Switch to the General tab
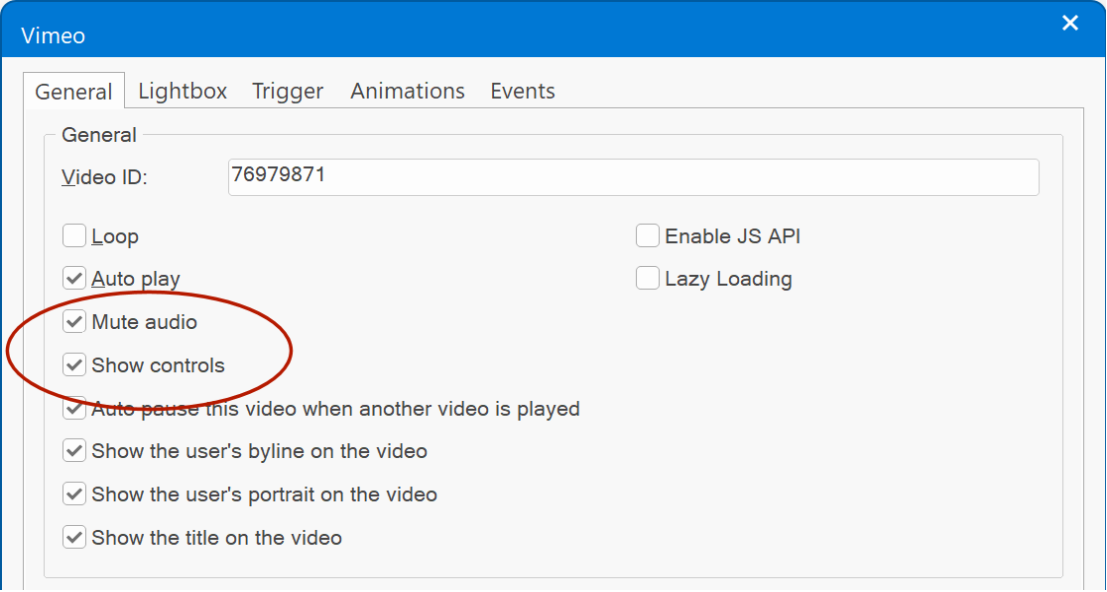1107x592 pixels. pos(74,92)
